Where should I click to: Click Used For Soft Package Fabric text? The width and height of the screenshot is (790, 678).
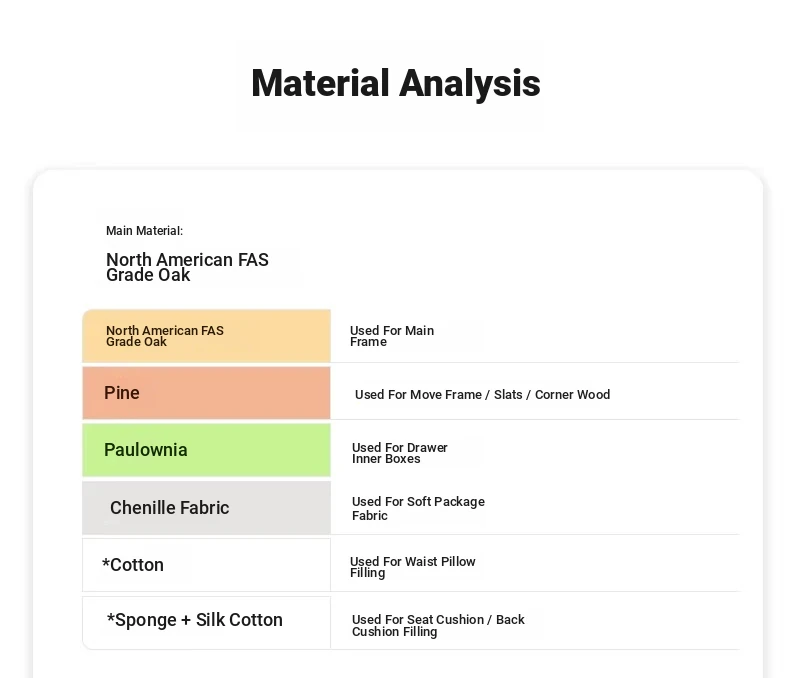click(x=418, y=508)
